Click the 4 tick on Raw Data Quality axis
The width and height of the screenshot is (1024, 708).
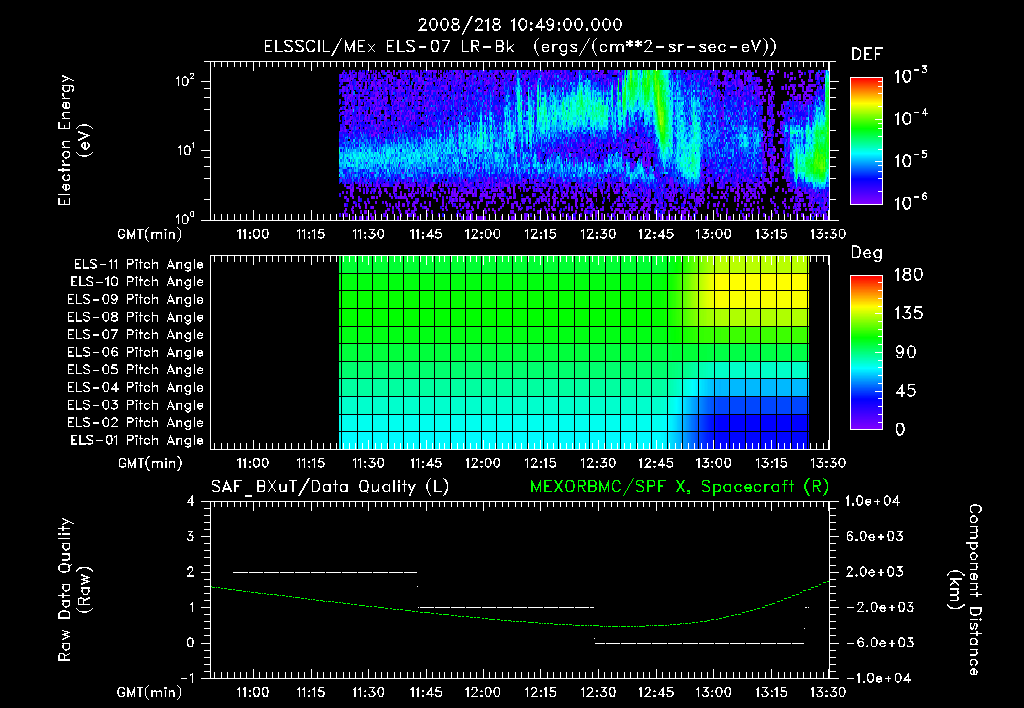coord(191,501)
